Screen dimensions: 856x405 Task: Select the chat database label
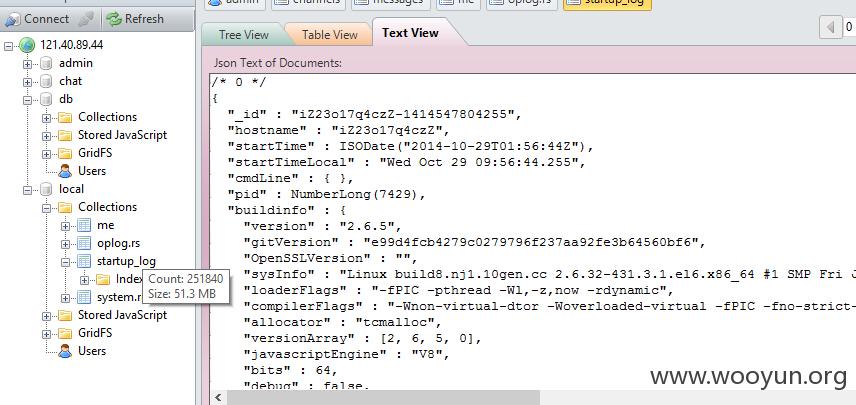tap(70, 81)
